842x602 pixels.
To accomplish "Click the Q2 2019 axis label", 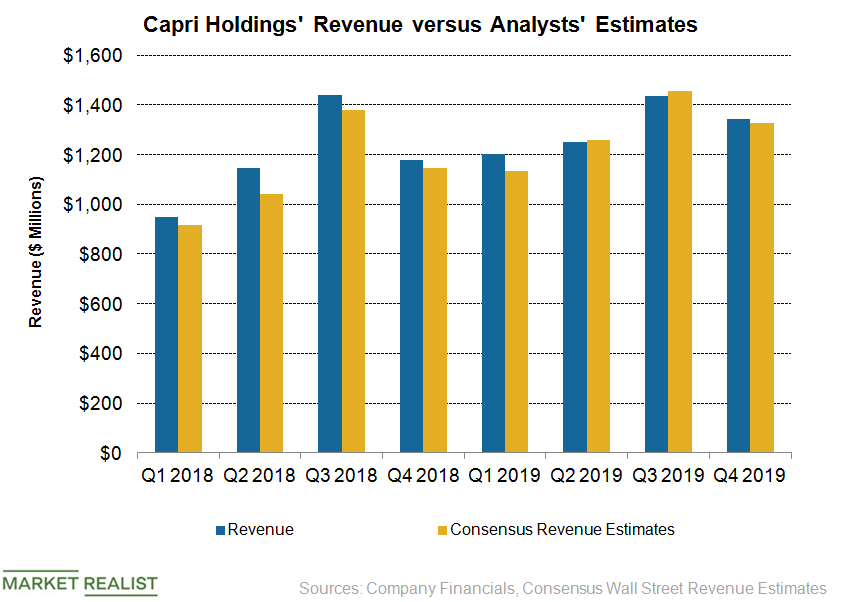I will coord(586,475).
